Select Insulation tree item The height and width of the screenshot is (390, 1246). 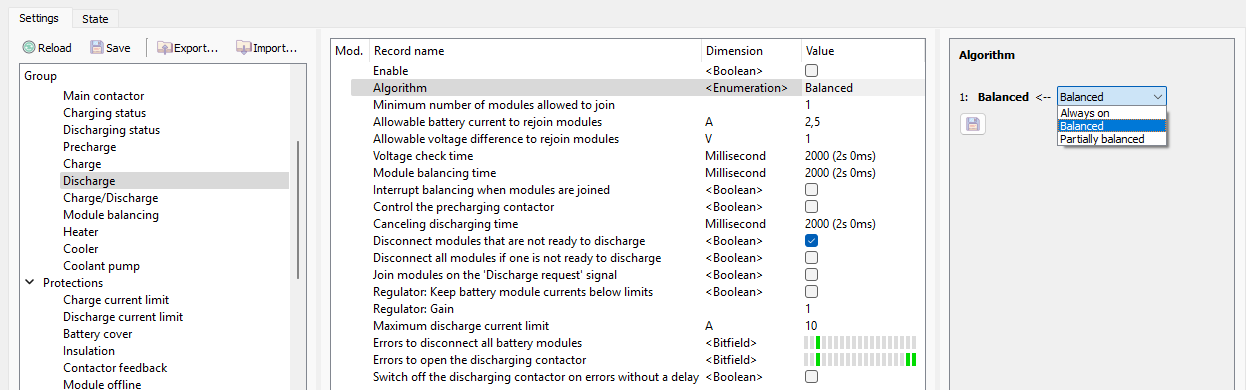tap(89, 351)
